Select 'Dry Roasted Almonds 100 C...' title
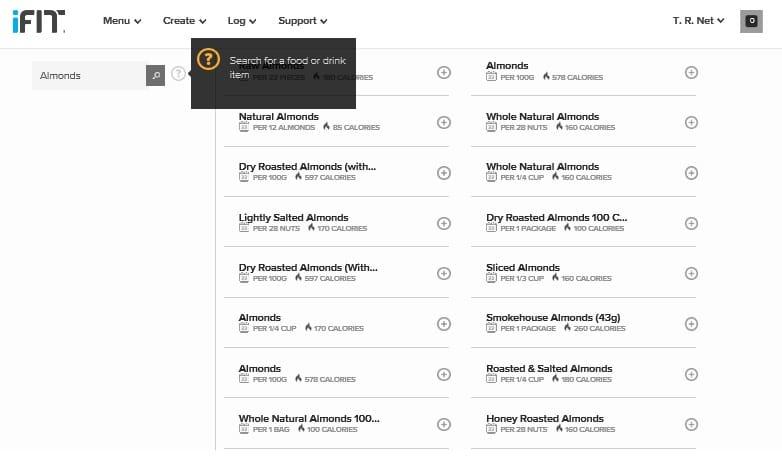 pos(557,218)
